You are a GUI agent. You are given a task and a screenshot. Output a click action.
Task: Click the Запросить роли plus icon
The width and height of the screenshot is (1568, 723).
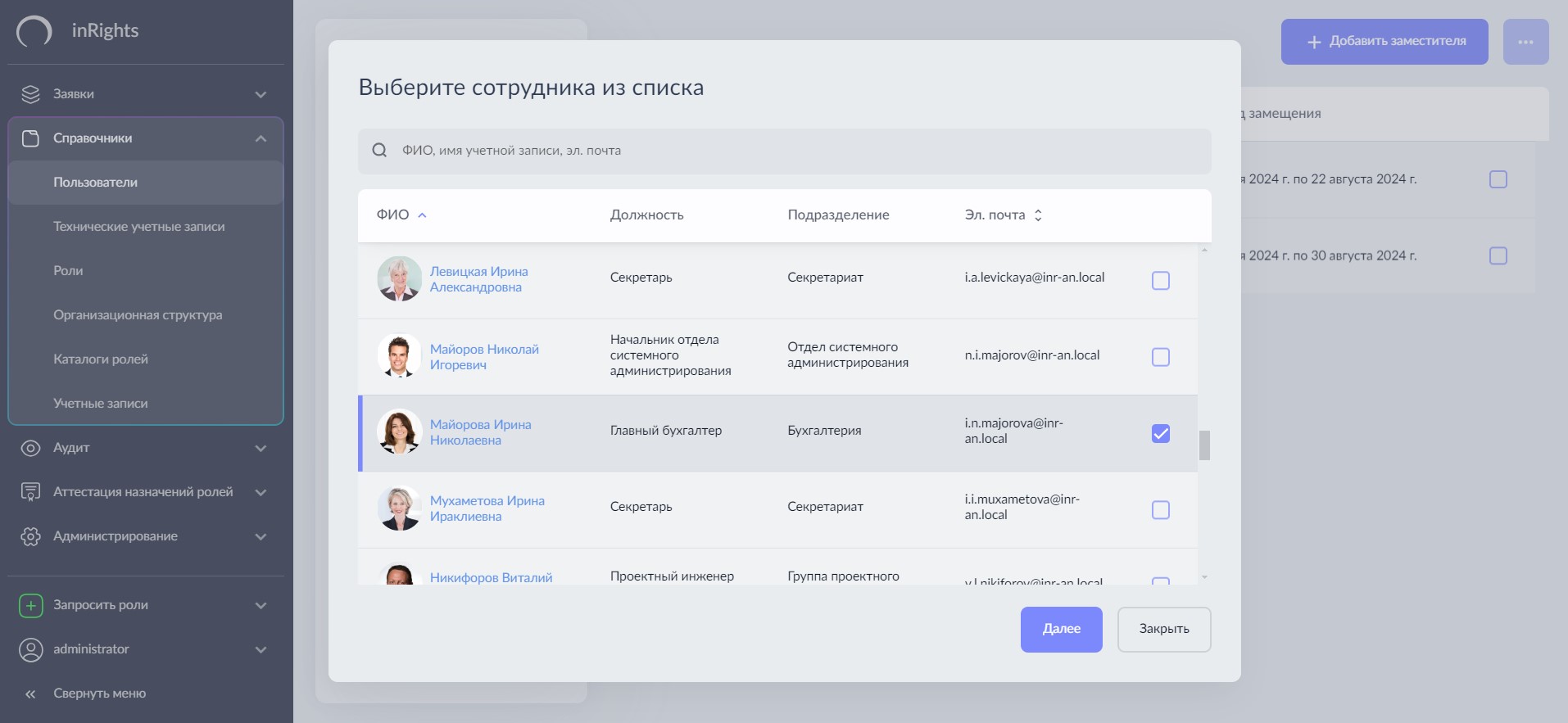pyautogui.click(x=30, y=605)
